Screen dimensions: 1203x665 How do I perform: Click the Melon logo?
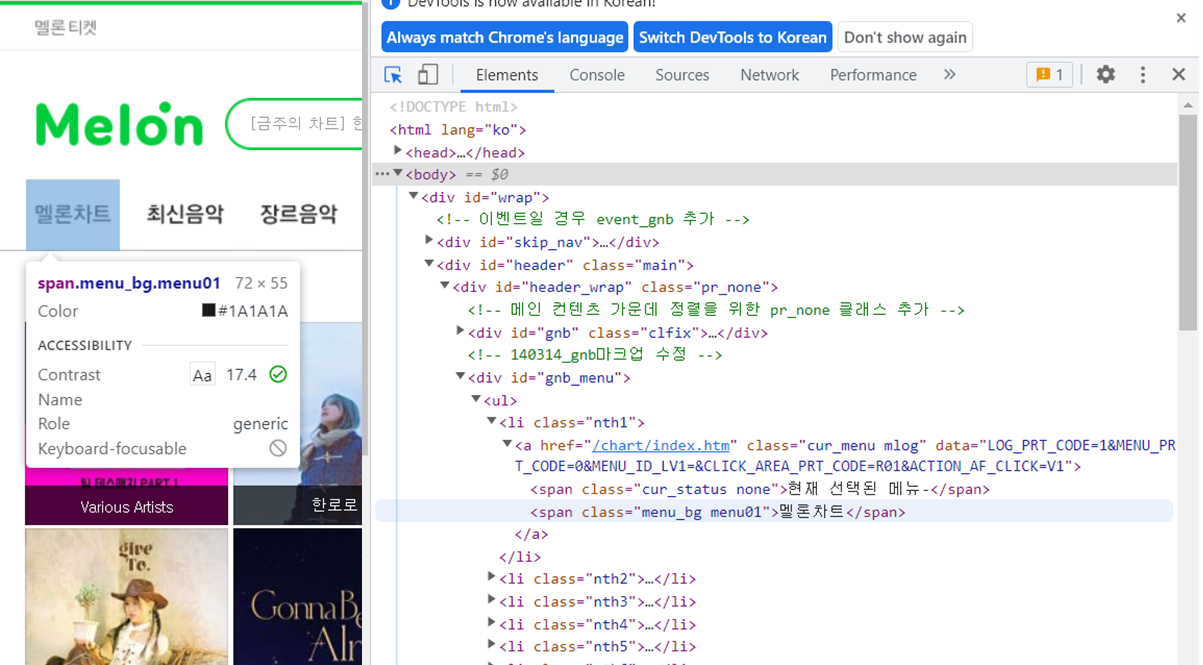[119, 124]
